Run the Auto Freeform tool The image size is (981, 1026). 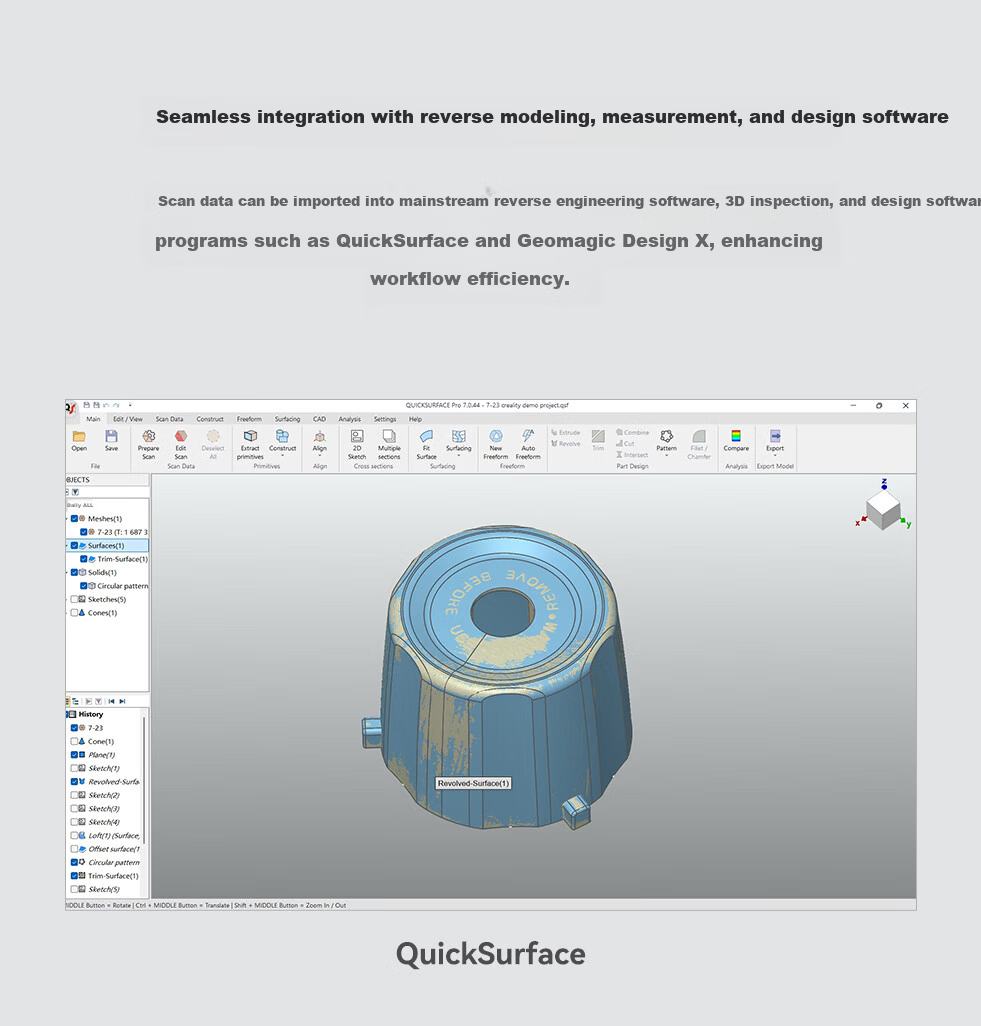(x=528, y=444)
